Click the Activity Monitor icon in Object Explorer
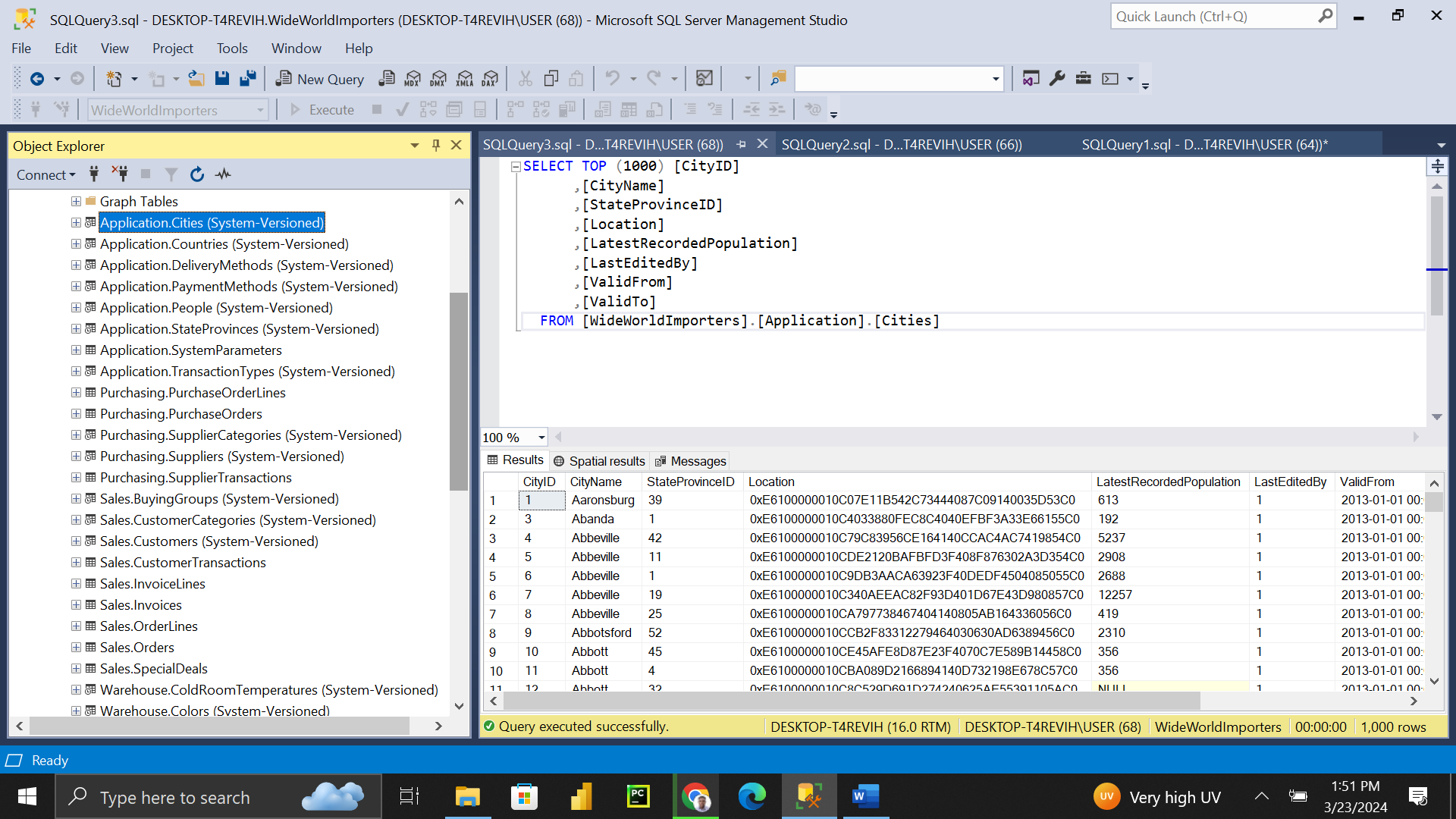 [223, 174]
